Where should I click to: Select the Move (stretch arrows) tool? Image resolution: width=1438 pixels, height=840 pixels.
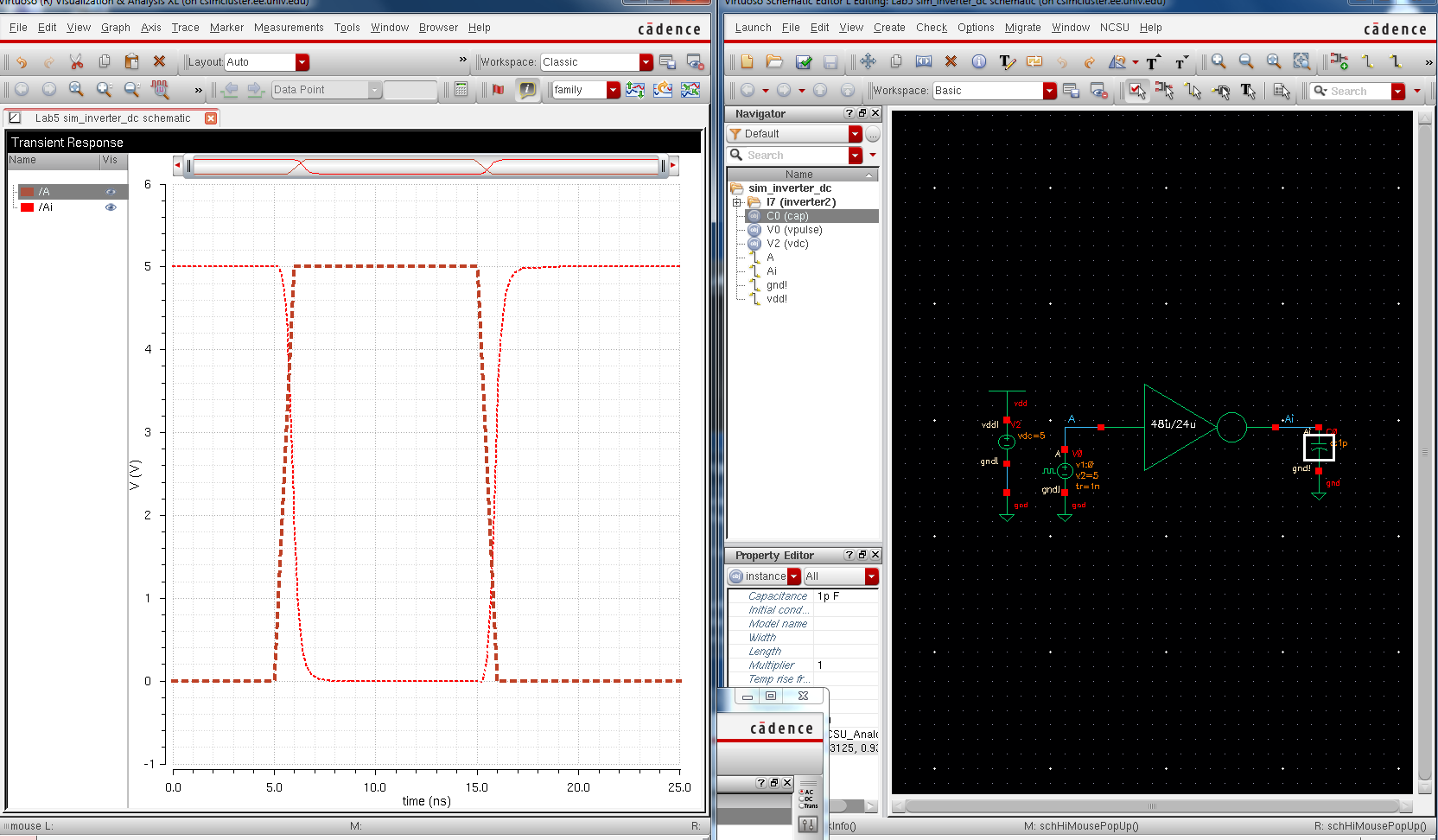869,61
